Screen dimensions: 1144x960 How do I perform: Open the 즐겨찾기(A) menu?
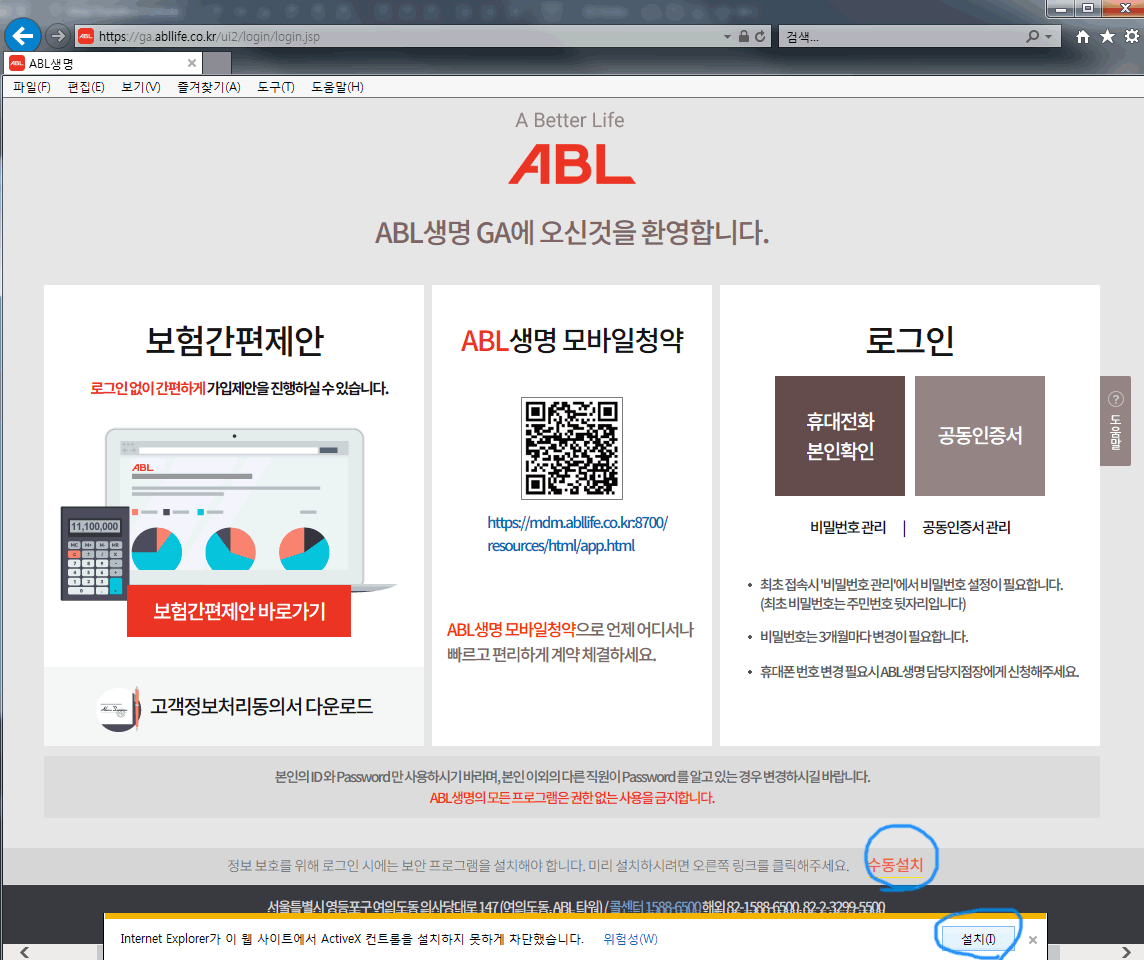[x=209, y=87]
